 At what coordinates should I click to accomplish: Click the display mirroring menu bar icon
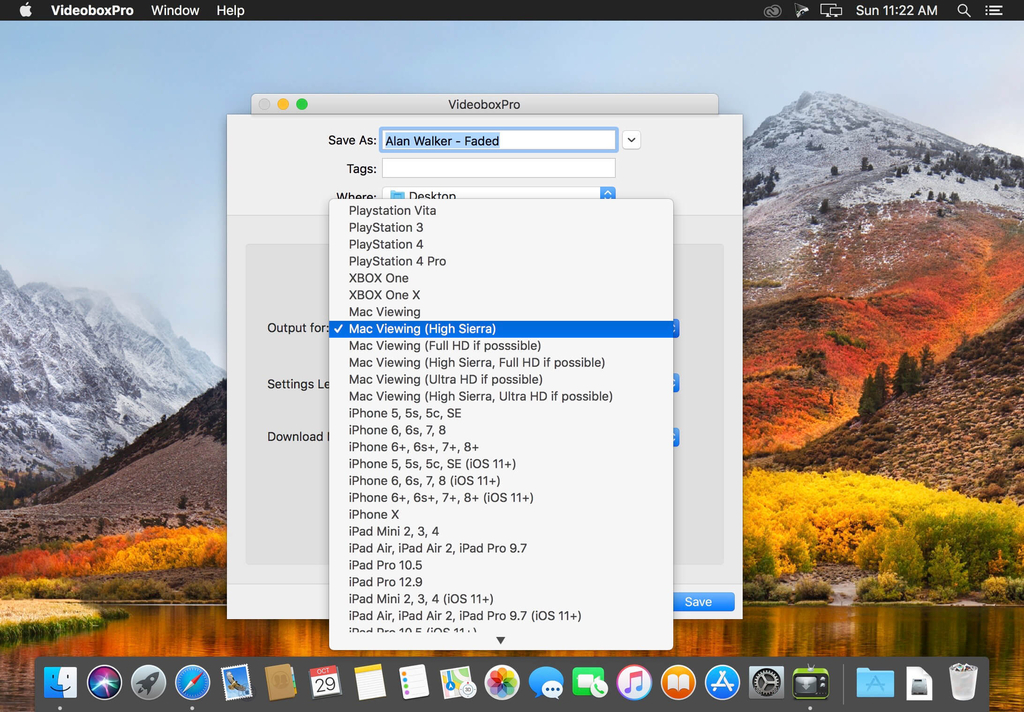click(x=831, y=10)
